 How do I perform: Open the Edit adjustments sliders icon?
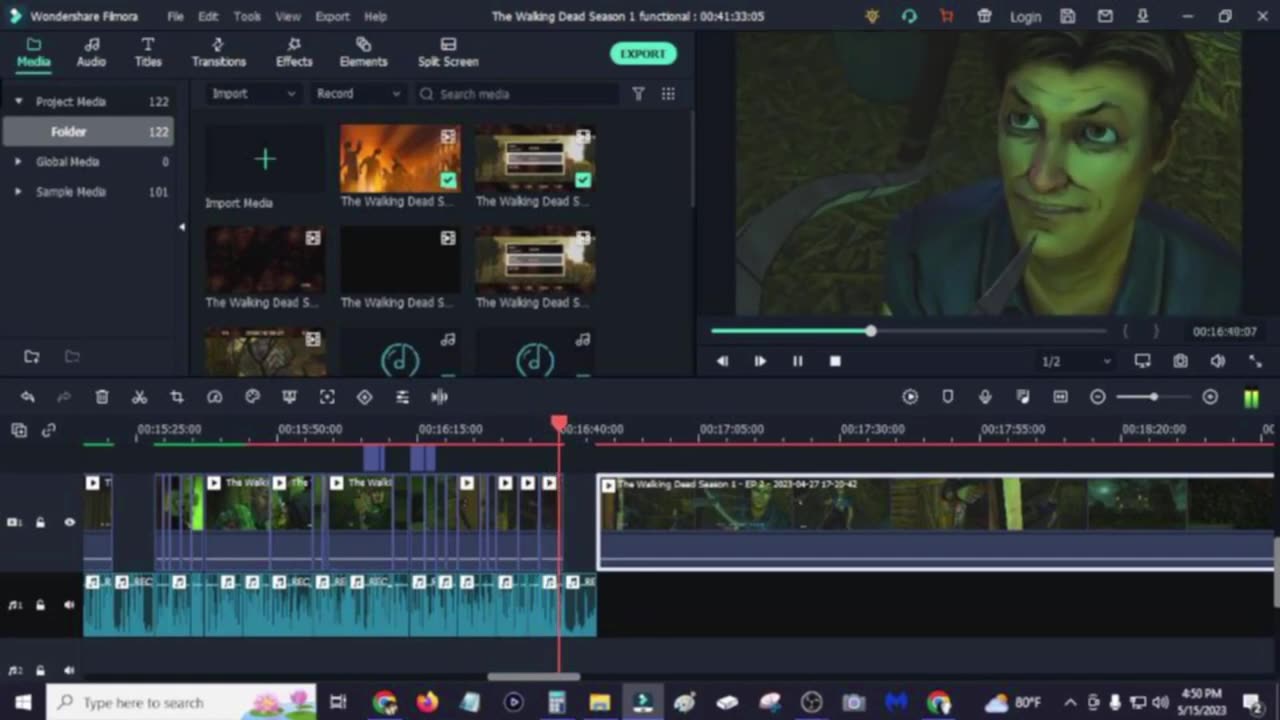pos(402,397)
